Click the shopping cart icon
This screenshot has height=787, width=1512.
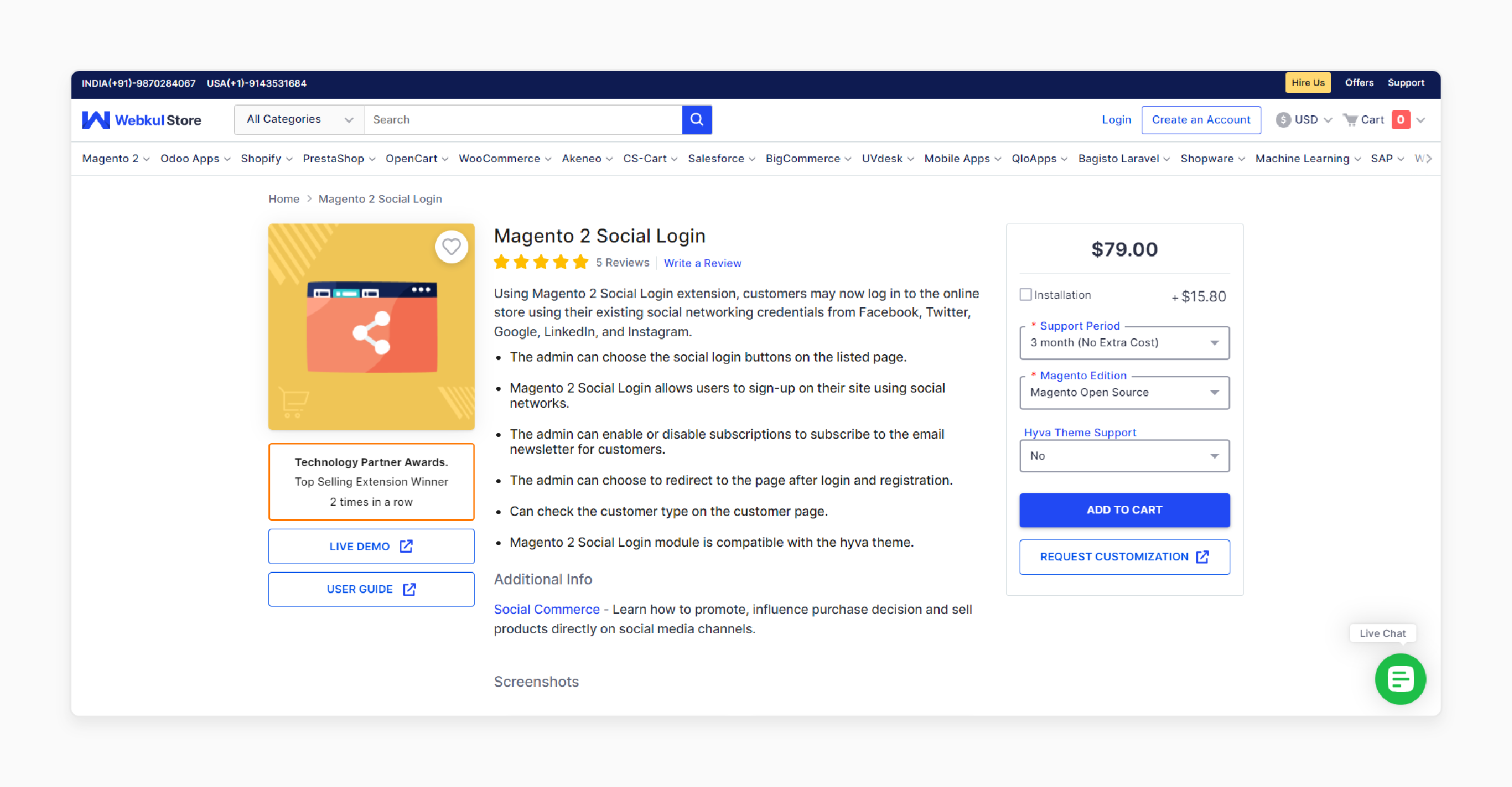point(1350,120)
